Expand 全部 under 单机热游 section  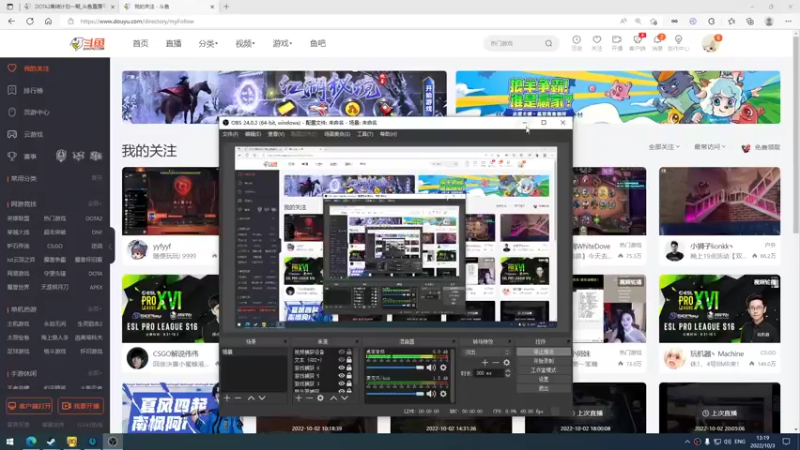[x=94, y=309]
